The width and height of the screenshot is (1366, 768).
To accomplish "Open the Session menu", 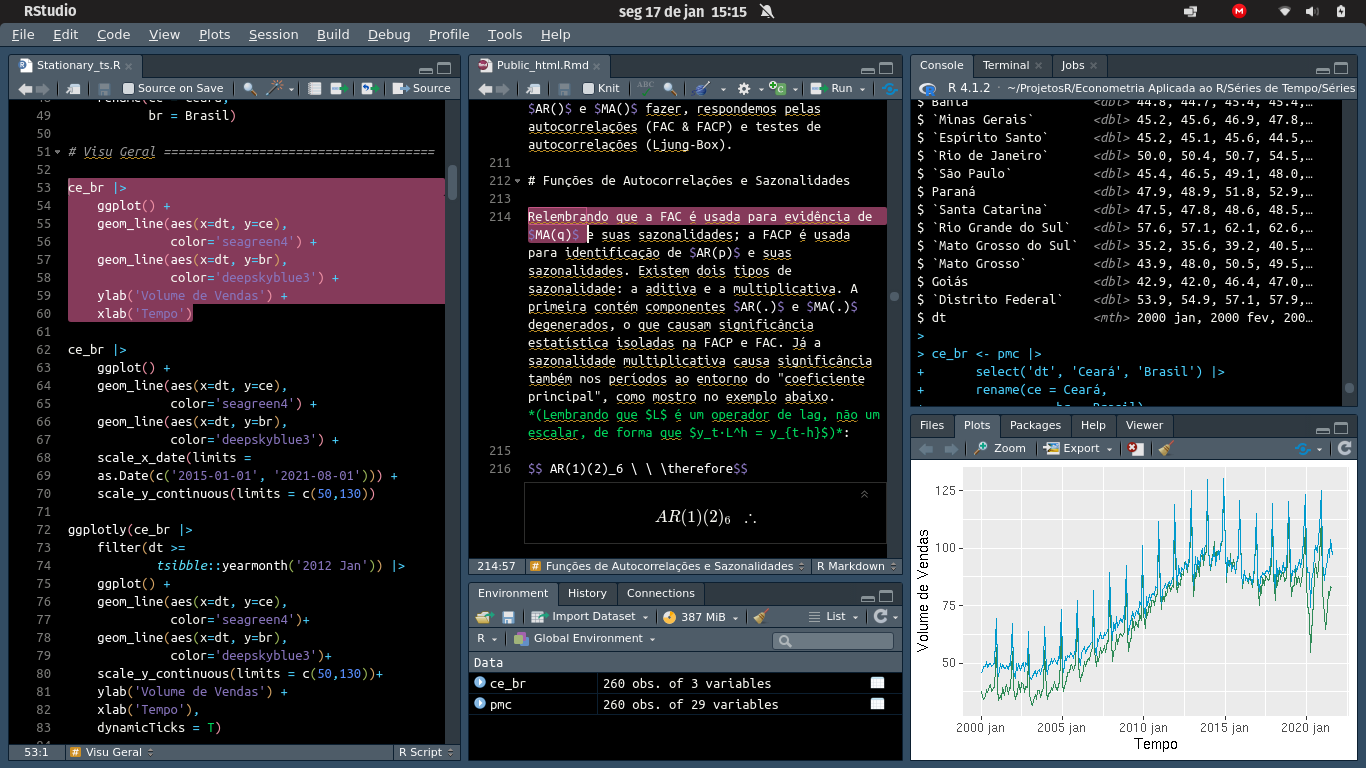I will [x=273, y=34].
